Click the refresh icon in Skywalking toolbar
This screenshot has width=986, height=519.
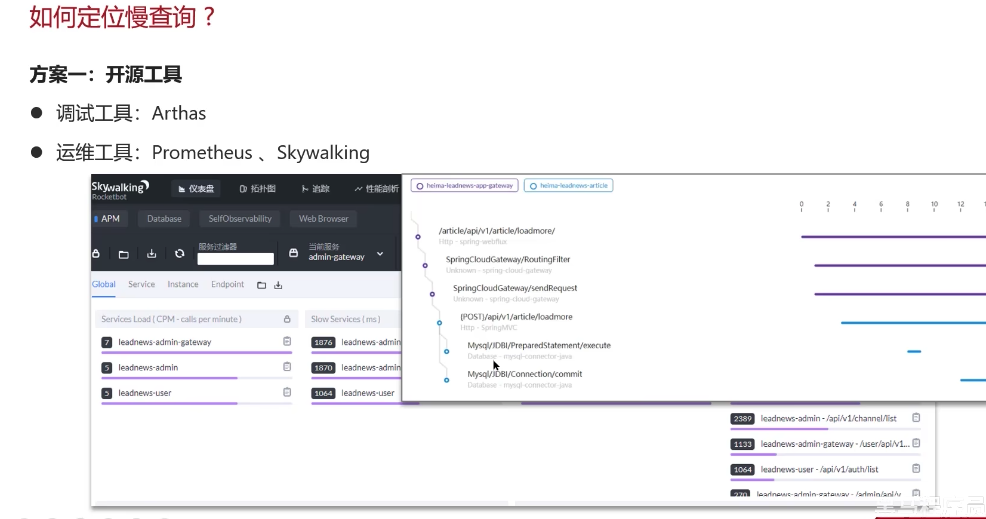pyautogui.click(x=179, y=254)
